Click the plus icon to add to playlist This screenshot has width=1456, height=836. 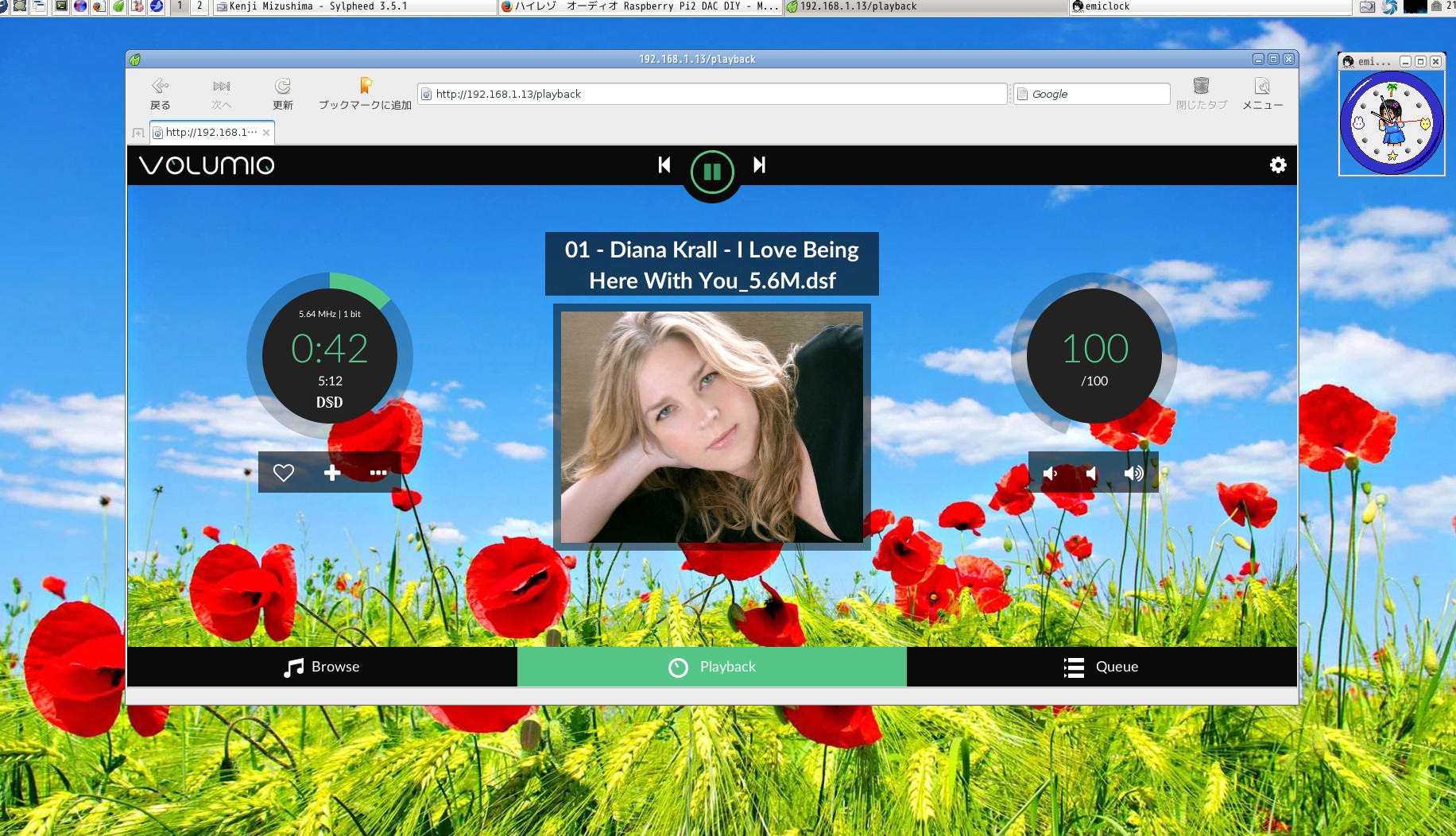coord(332,473)
